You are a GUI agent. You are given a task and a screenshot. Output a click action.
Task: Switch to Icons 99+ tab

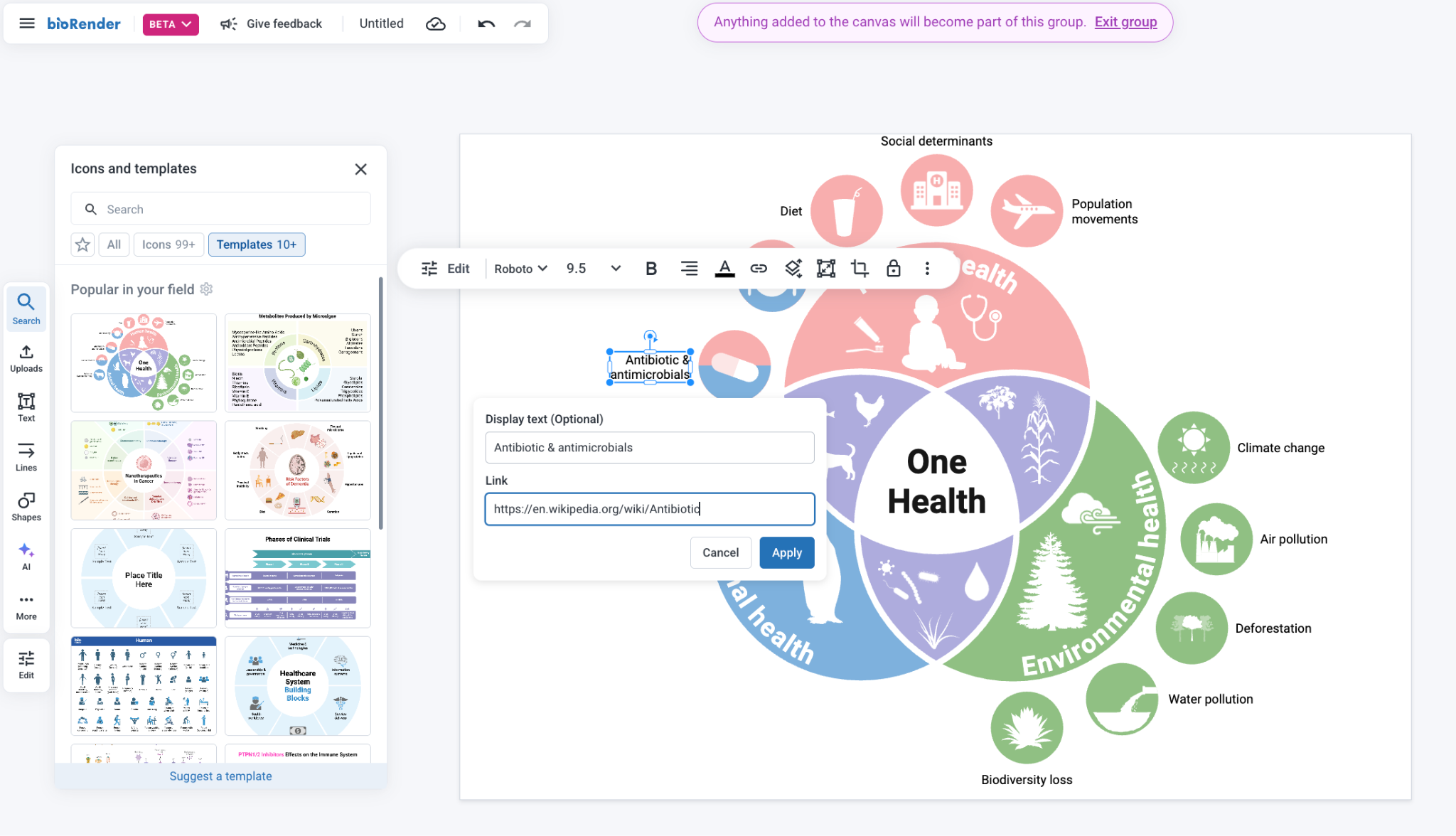pyautogui.click(x=168, y=245)
